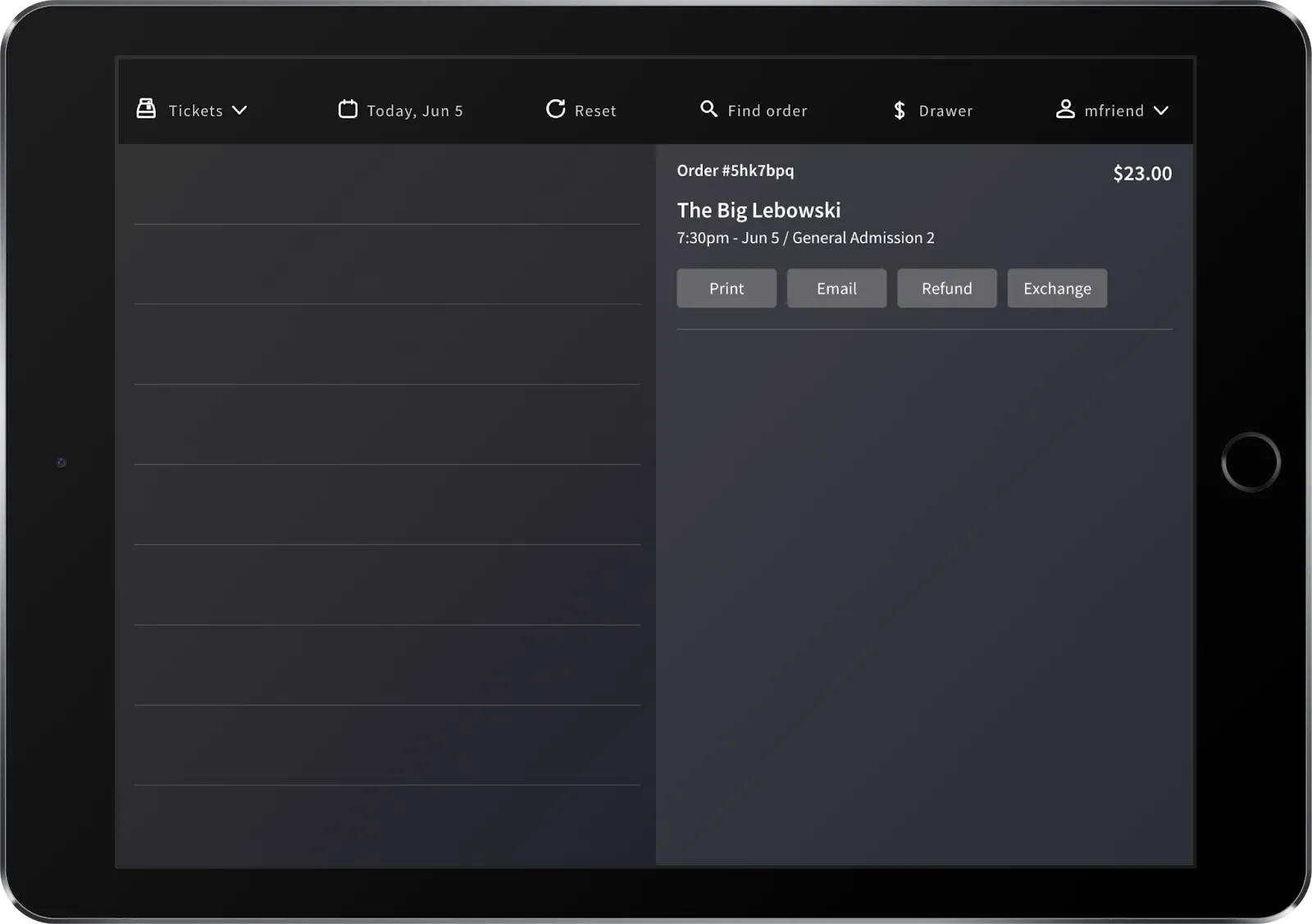Viewport: 1312px width, 924px height.
Task: Click the 7:30pm - Jun 5 showtime details
Action: pyautogui.click(x=805, y=238)
